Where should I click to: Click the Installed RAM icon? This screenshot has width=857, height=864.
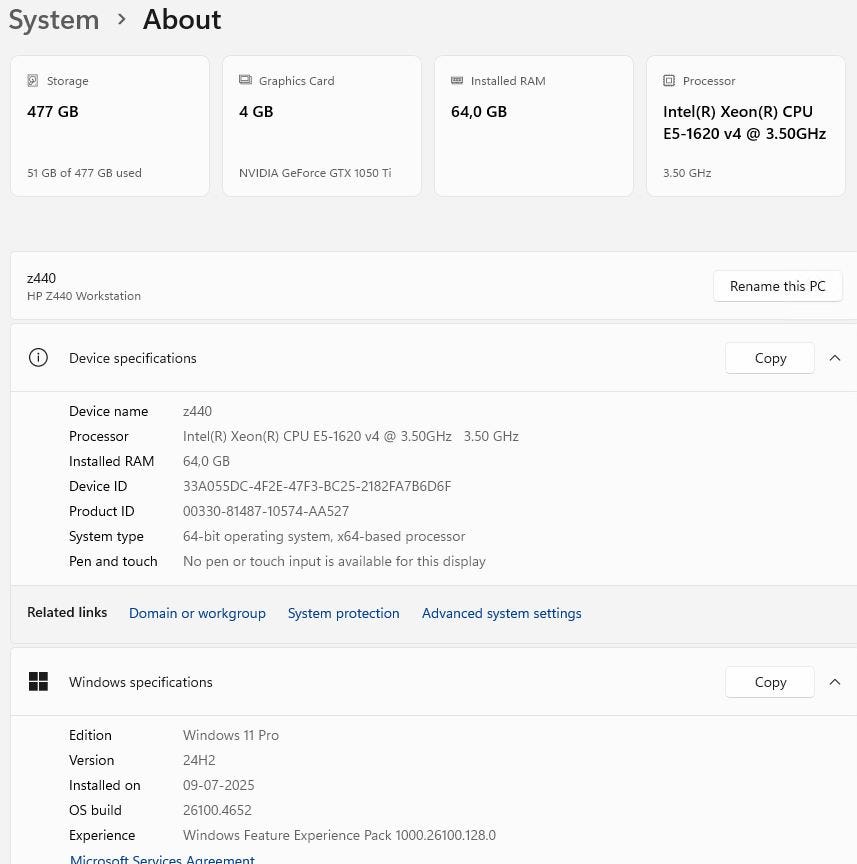tap(457, 81)
